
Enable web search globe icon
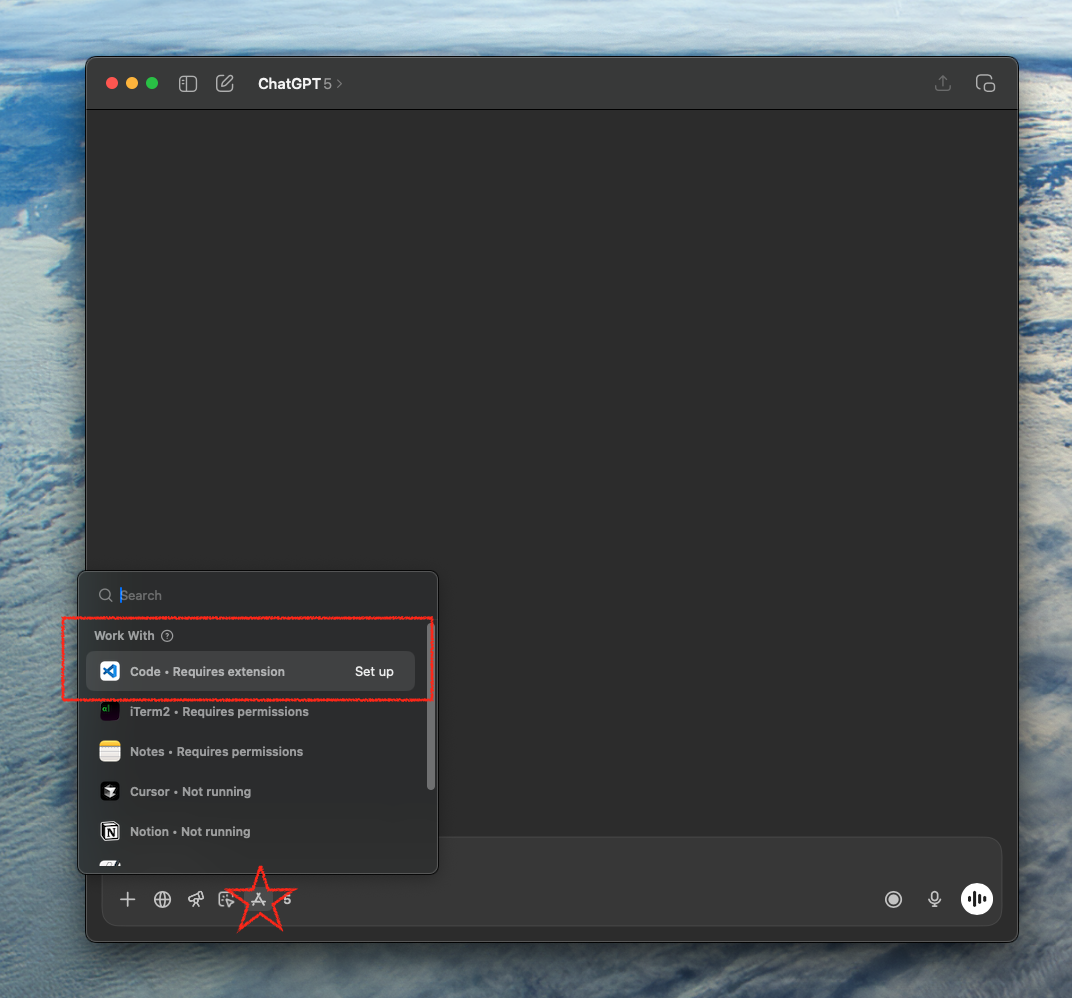[x=163, y=900]
